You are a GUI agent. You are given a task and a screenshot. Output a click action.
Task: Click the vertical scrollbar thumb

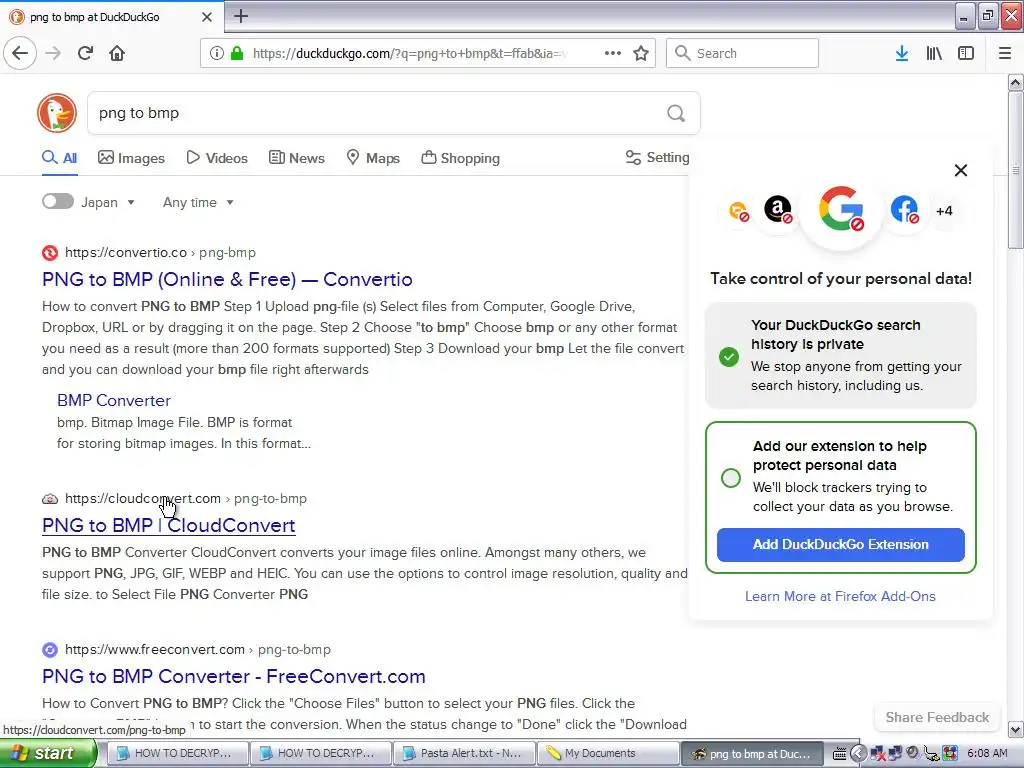coord(1015,170)
